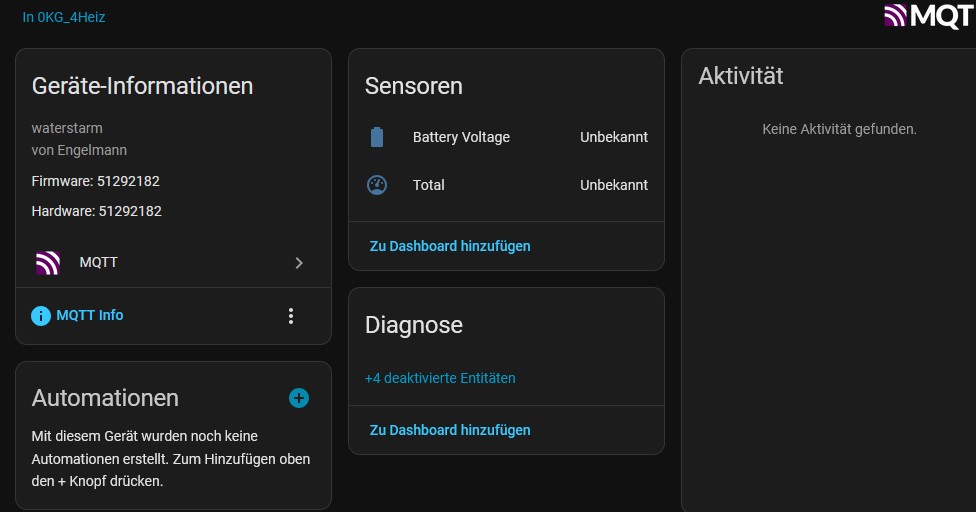Add diagnostics to dashboard
Screen dimensions: 976x512
pos(450,430)
